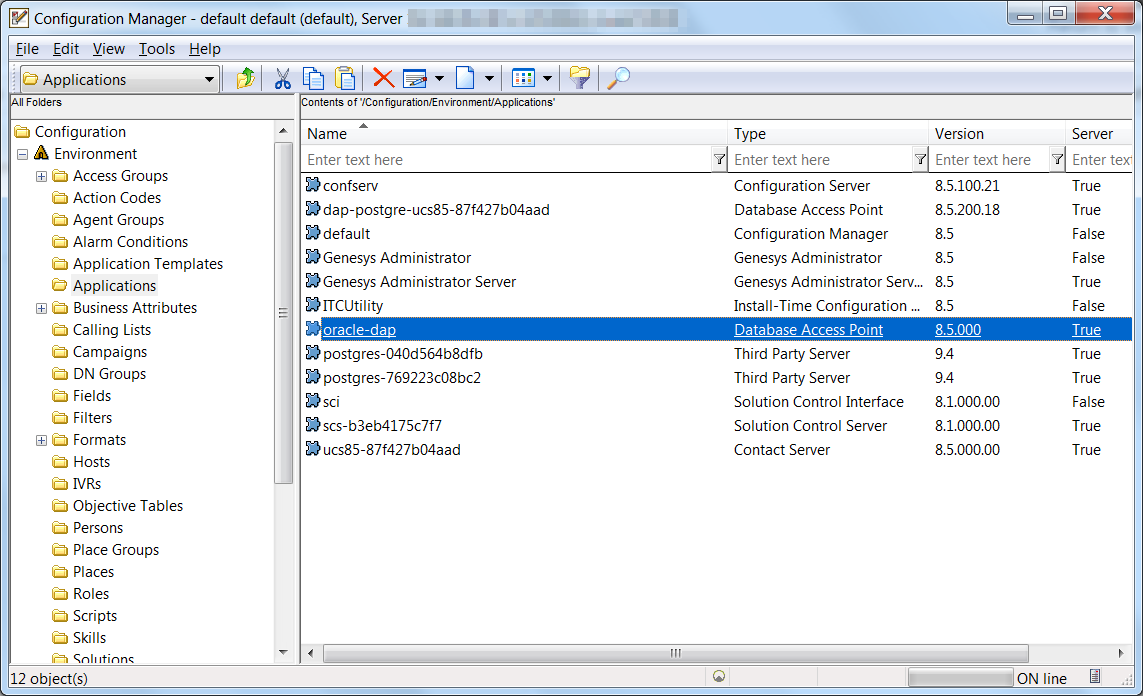Open the Applications folder dropdown
The height and width of the screenshot is (696, 1143).
pyautogui.click(x=209, y=80)
